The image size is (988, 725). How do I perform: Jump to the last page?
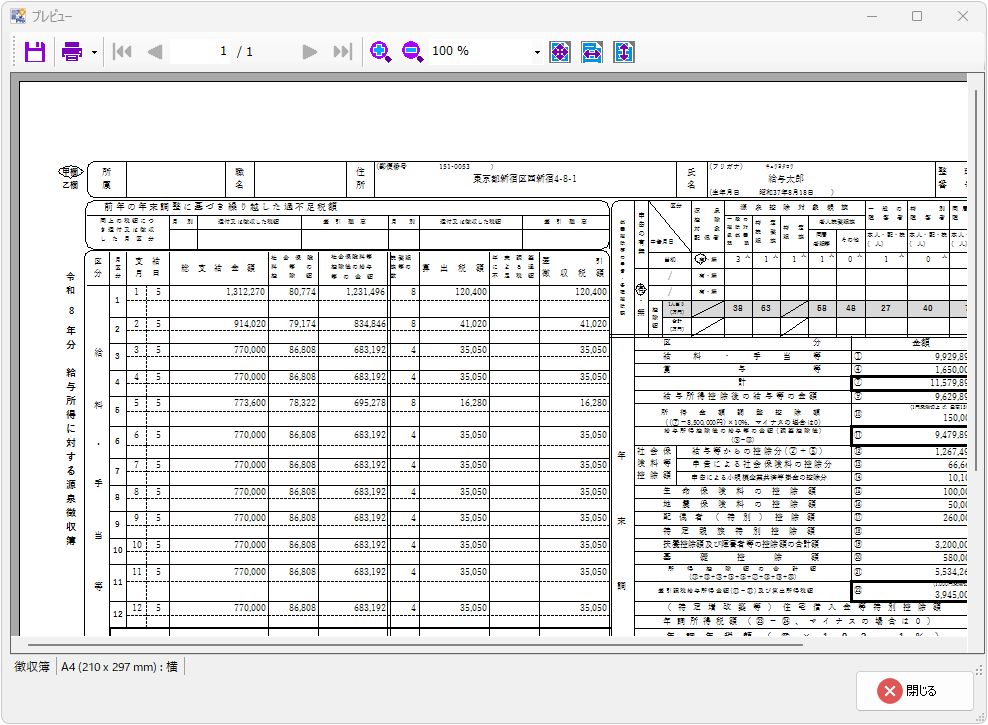[342, 52]
